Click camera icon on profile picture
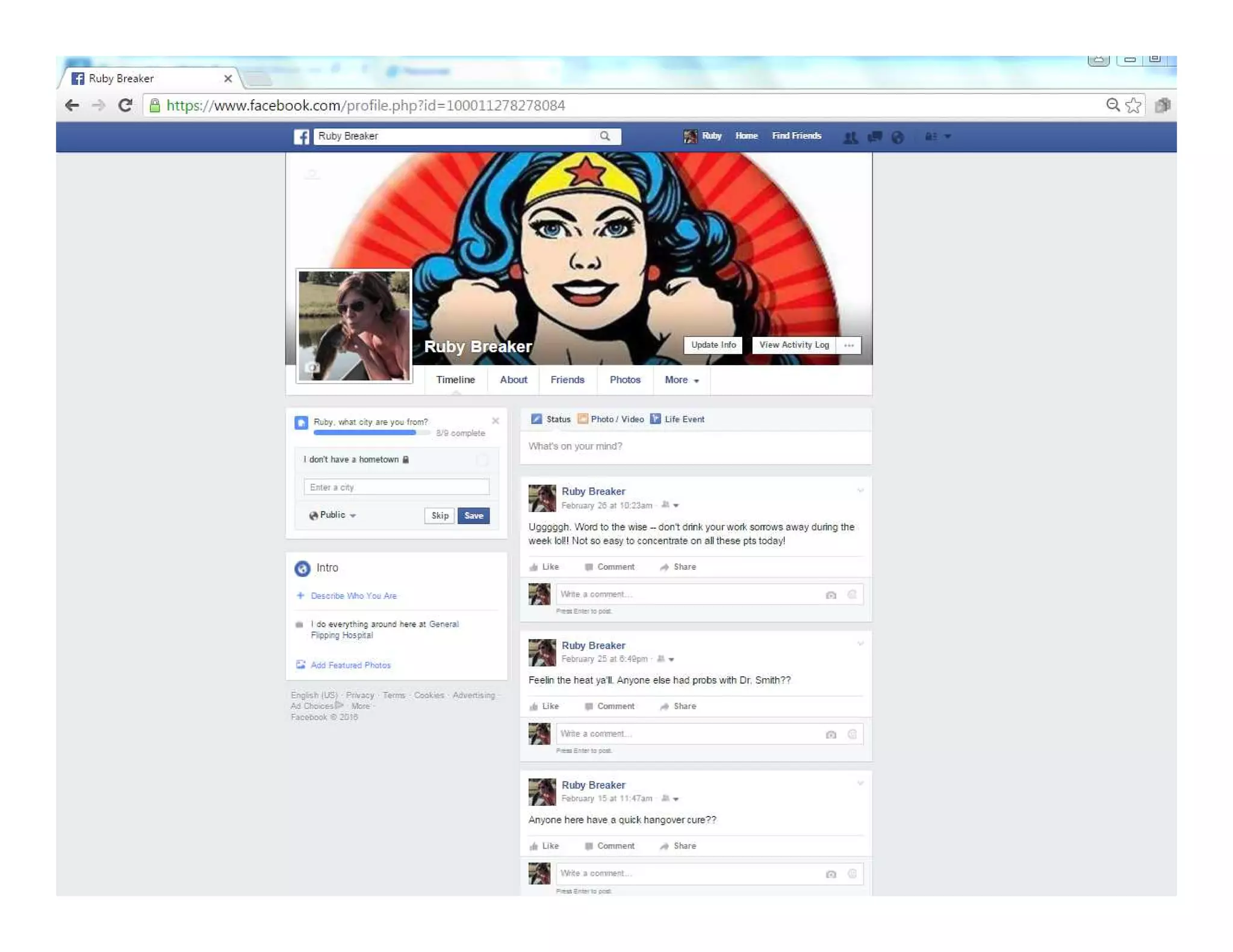The image size is (1233, 952). pos(311,367)
